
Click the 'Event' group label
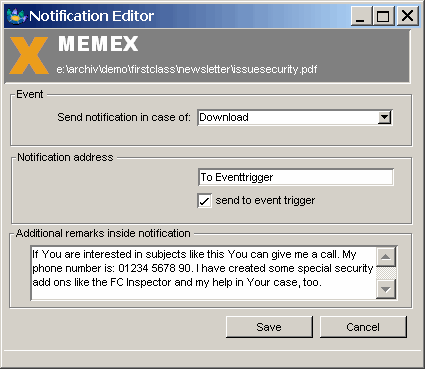point(30,94)
